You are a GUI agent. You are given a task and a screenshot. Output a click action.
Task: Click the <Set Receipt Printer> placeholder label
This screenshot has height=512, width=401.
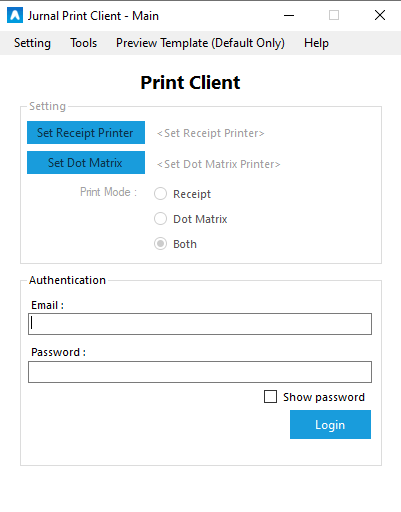pyautogui.click(x=211, y=133)
